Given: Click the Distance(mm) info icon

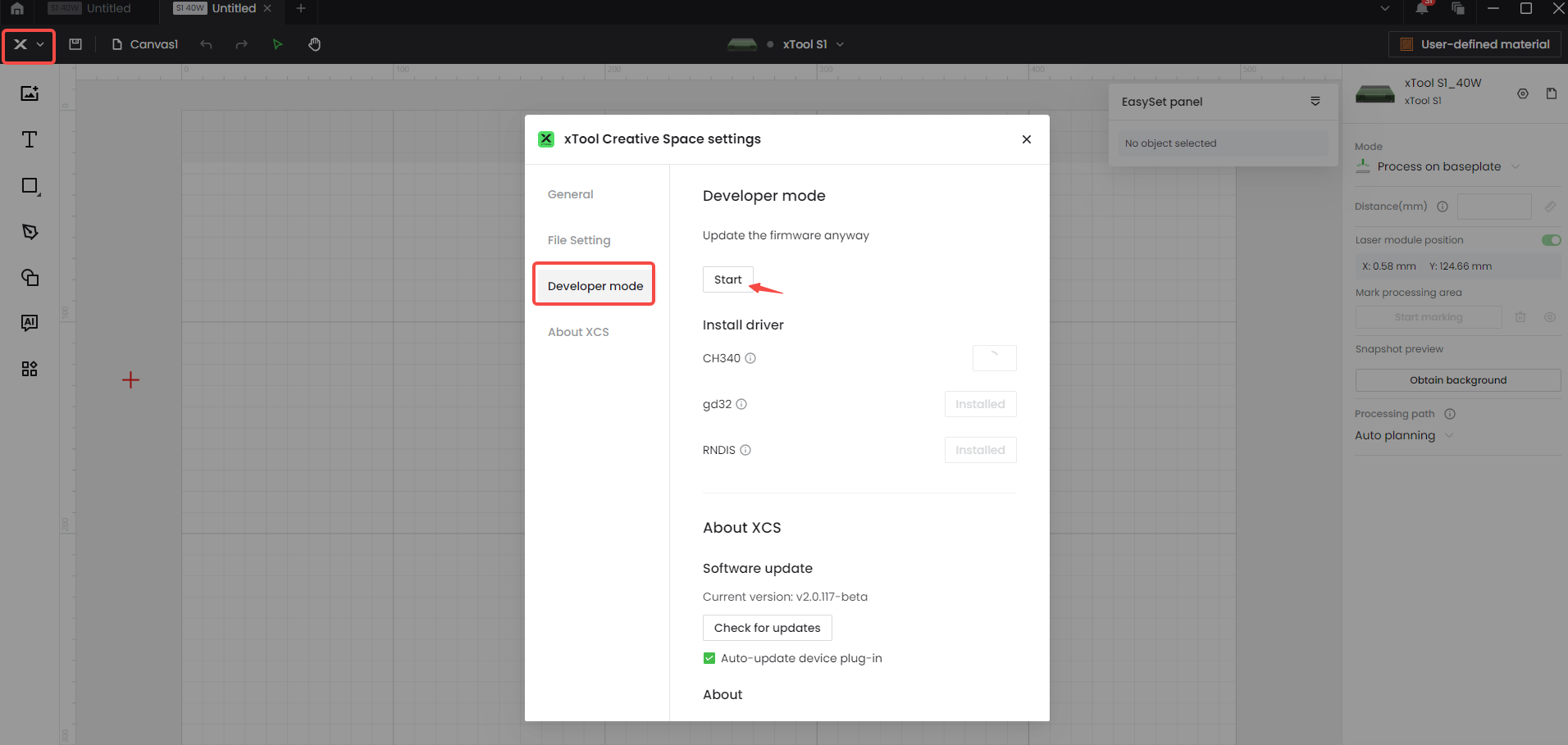Looking at the screenshot, I should point(1443,207).
